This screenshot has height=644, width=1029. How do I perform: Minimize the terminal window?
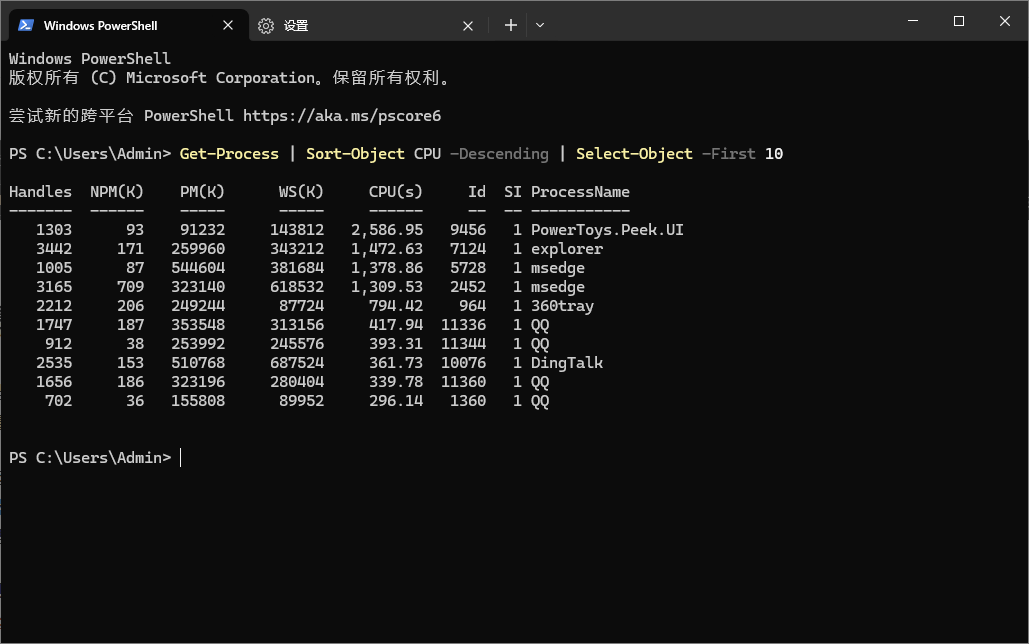[912, 21]
